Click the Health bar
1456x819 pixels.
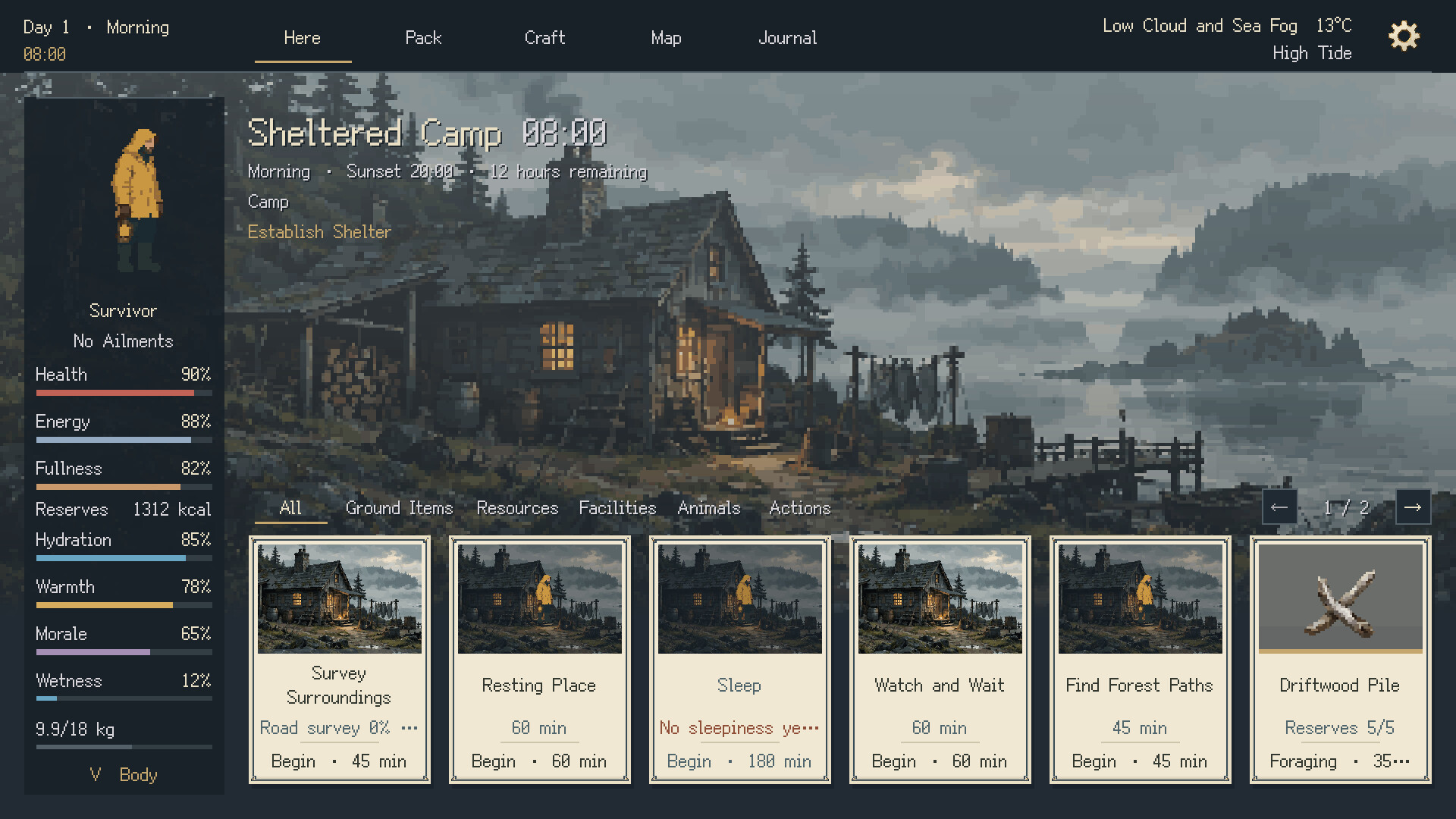tap(124, 393)
